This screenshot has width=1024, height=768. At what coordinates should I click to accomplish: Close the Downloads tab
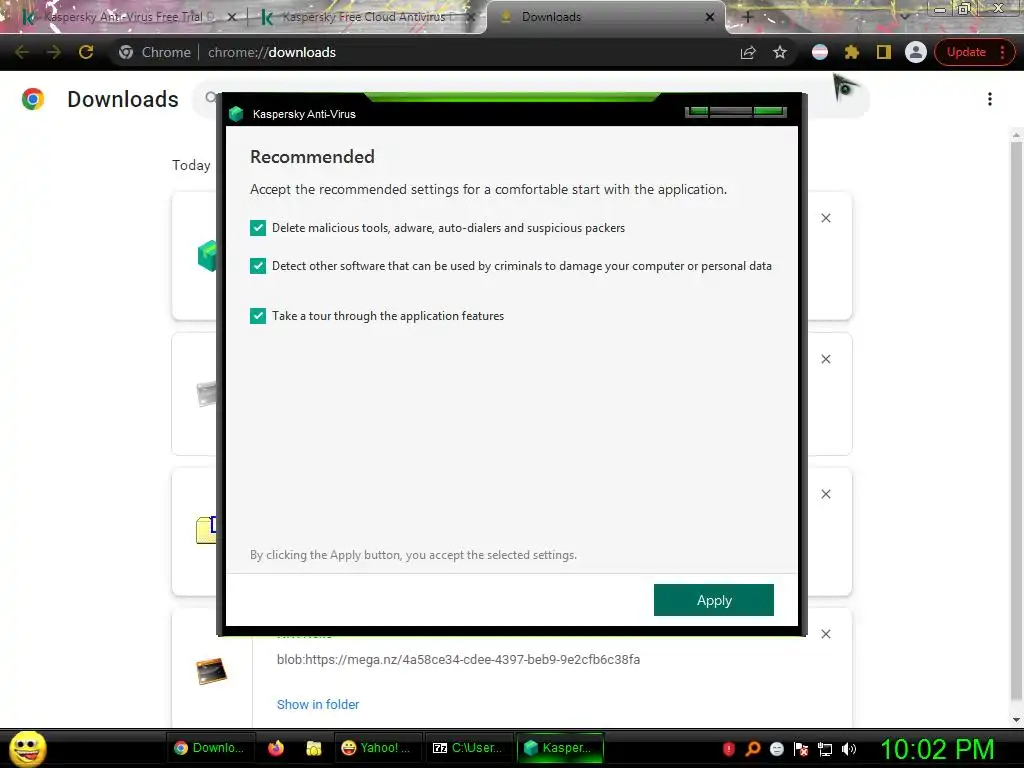point(710,17)
